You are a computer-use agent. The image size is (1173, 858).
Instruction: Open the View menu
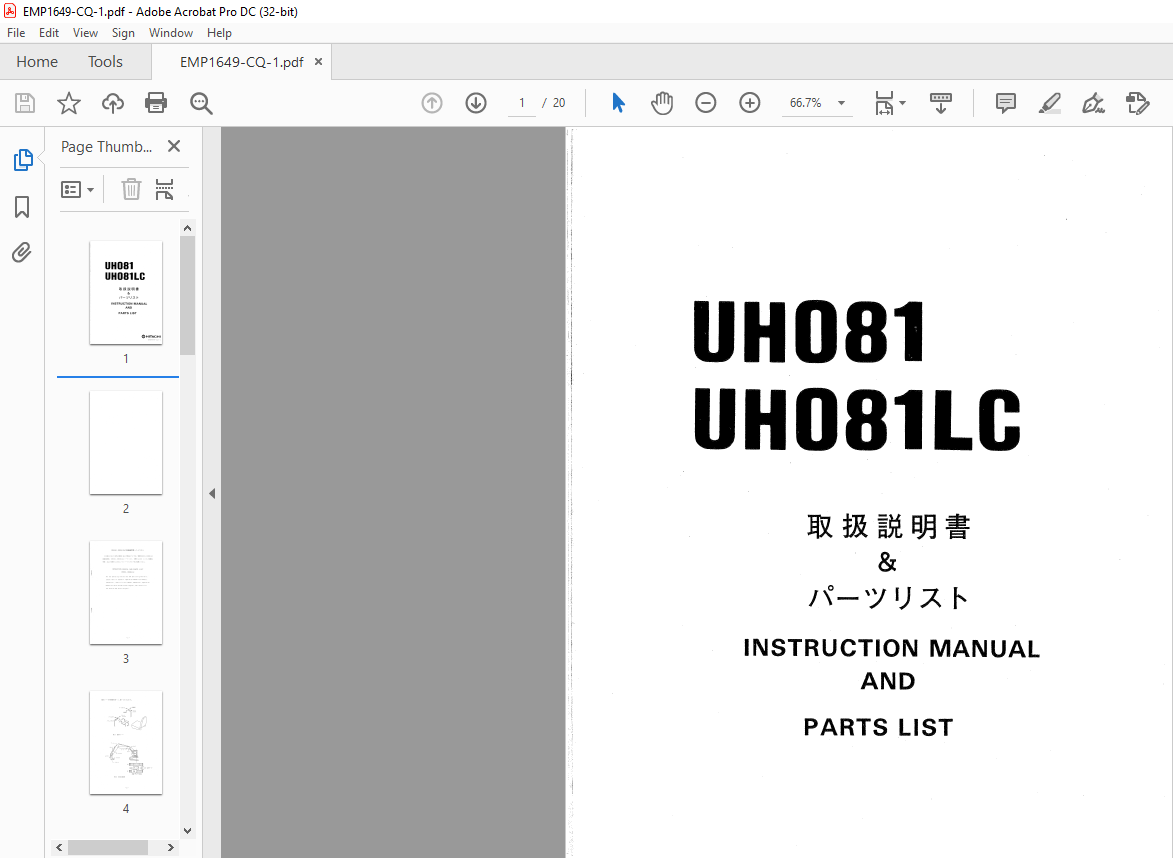pos(85,33)
